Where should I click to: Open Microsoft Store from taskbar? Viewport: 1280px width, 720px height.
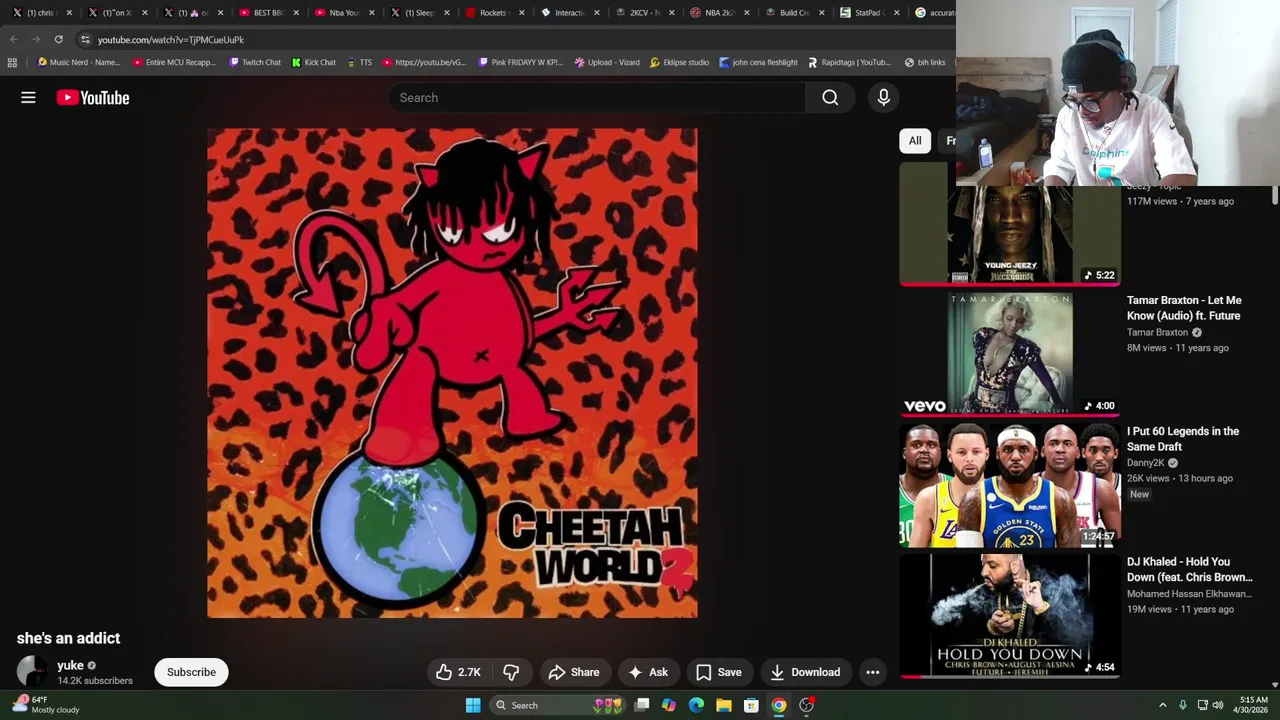tap(751, 705)
